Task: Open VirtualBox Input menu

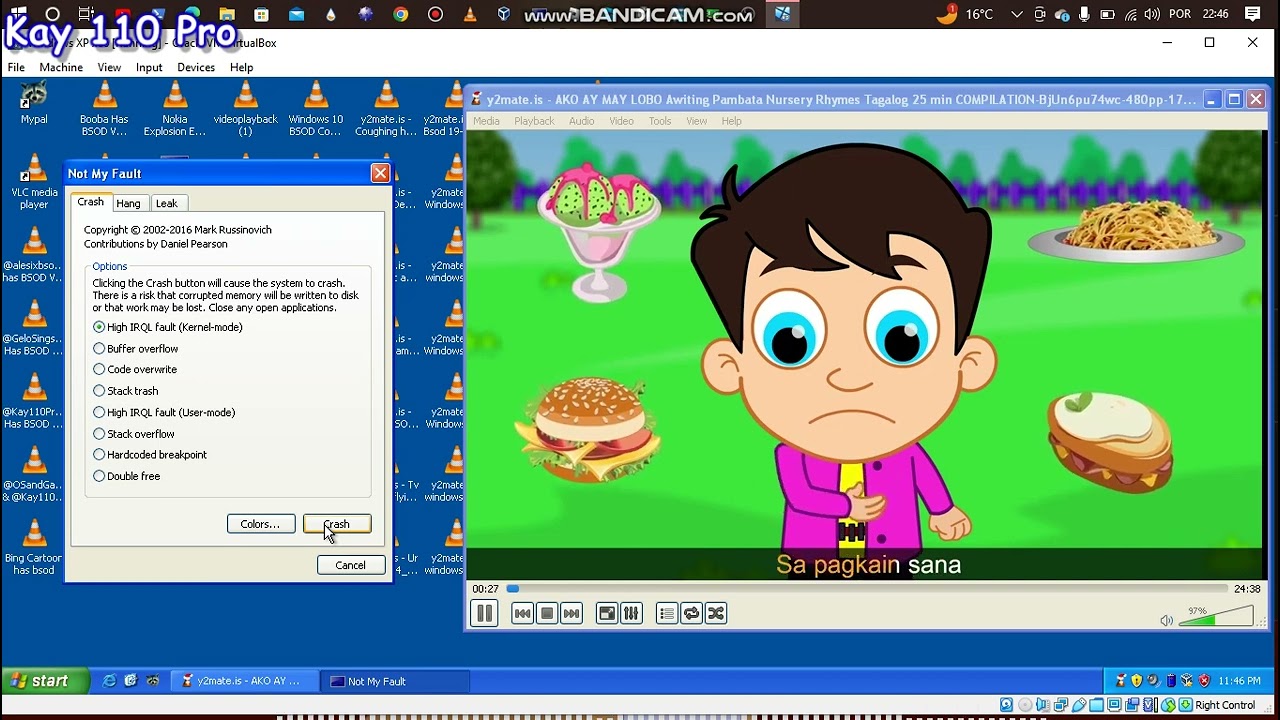Action: point(149,67)
